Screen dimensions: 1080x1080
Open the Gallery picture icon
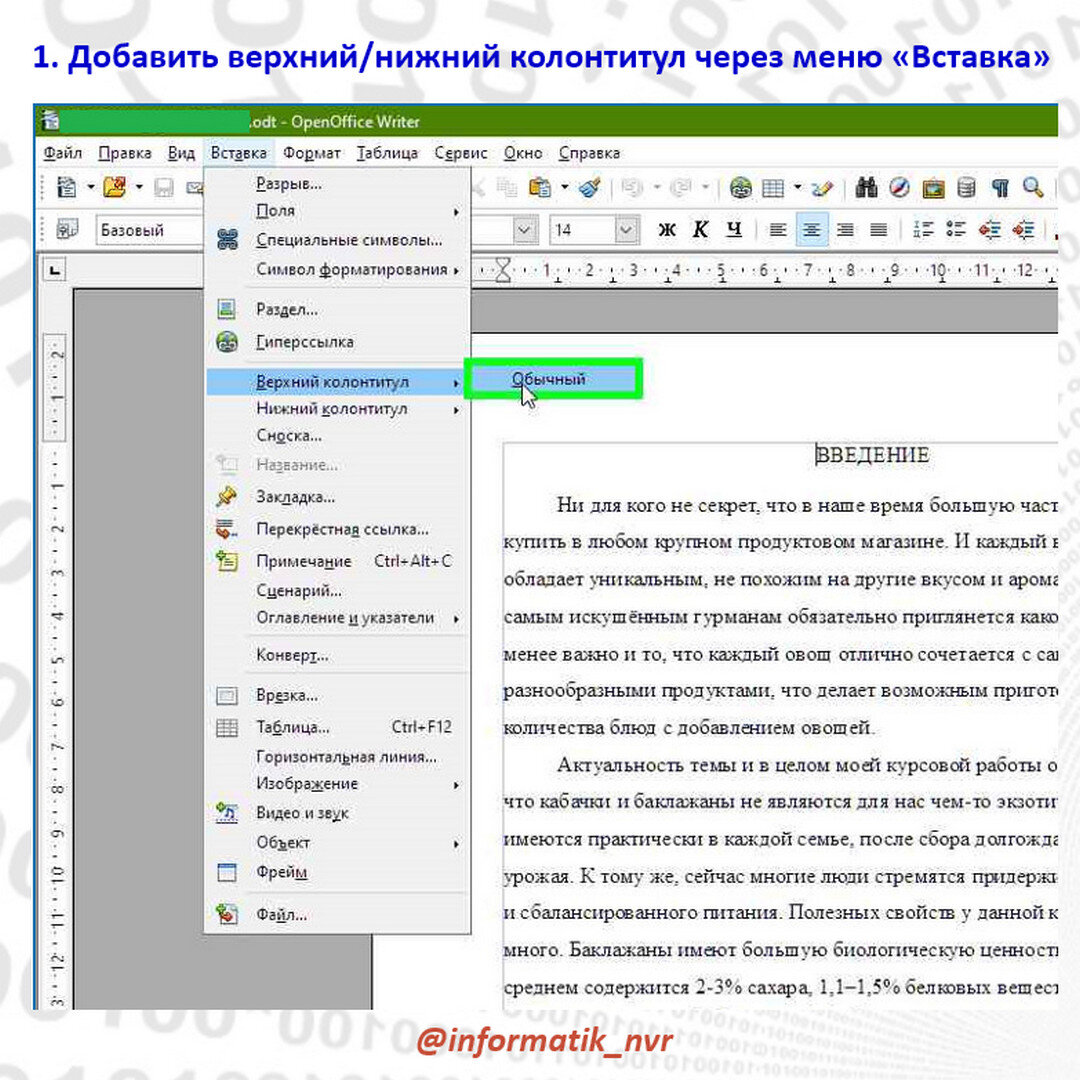pyautogui.click(x=933, y=187)
